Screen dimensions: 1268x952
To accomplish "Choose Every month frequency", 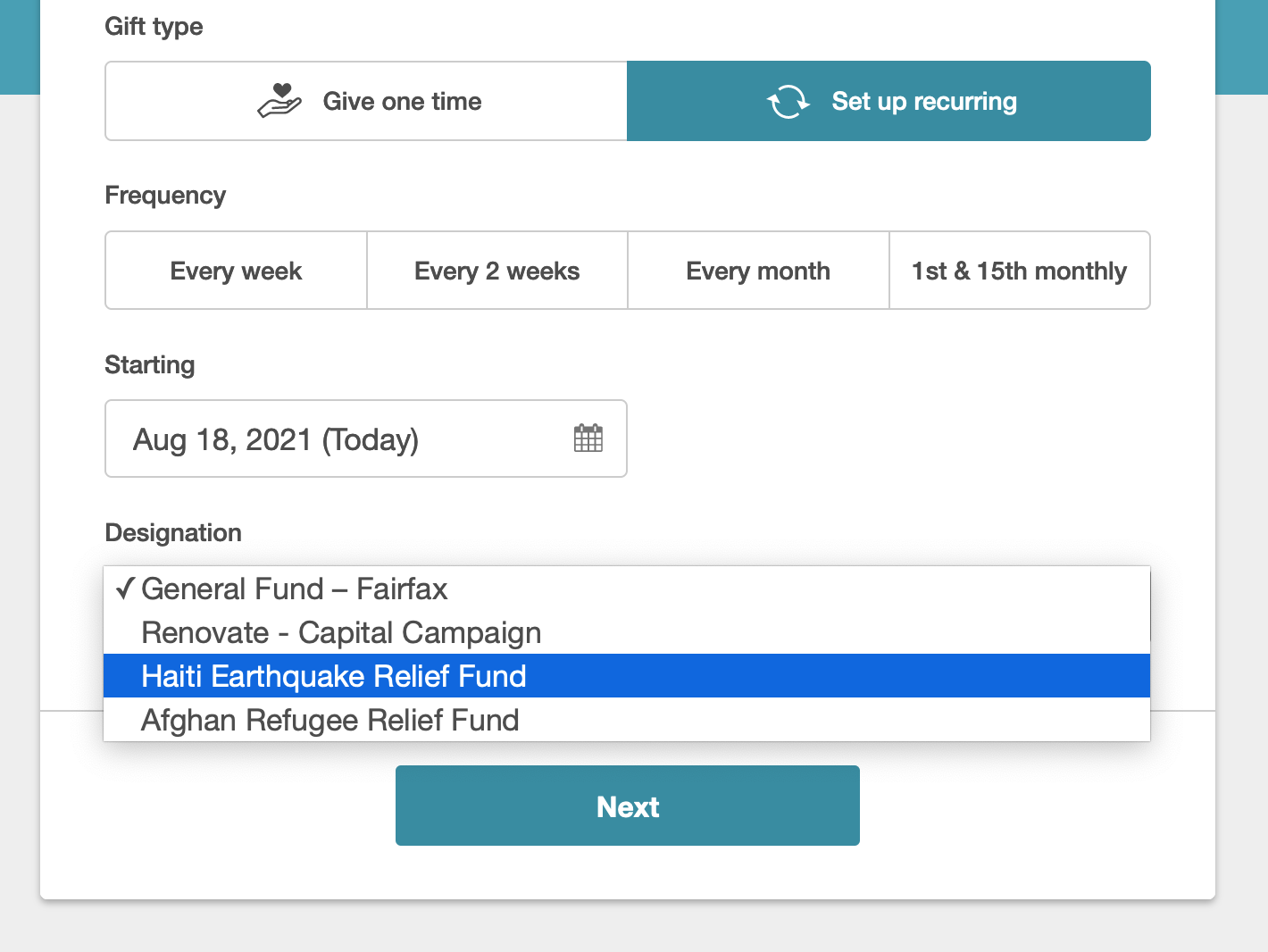I will point(758,271).
